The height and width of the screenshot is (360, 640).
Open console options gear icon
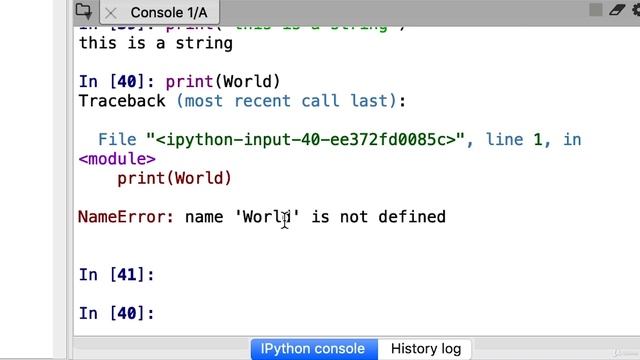(x=636, y=10)
